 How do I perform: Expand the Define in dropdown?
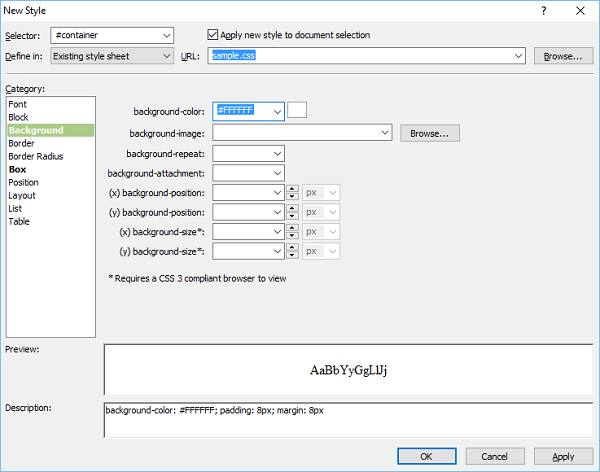(x=166, y=56)
